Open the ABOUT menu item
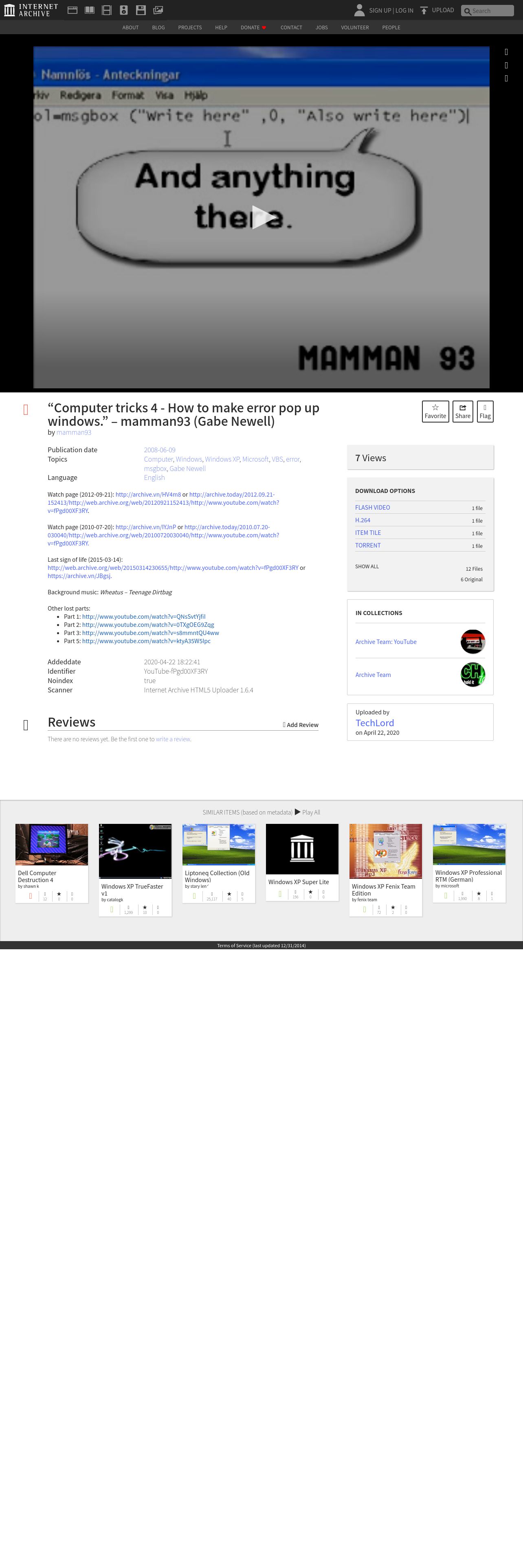523x1568 pixels. (130, 27)
